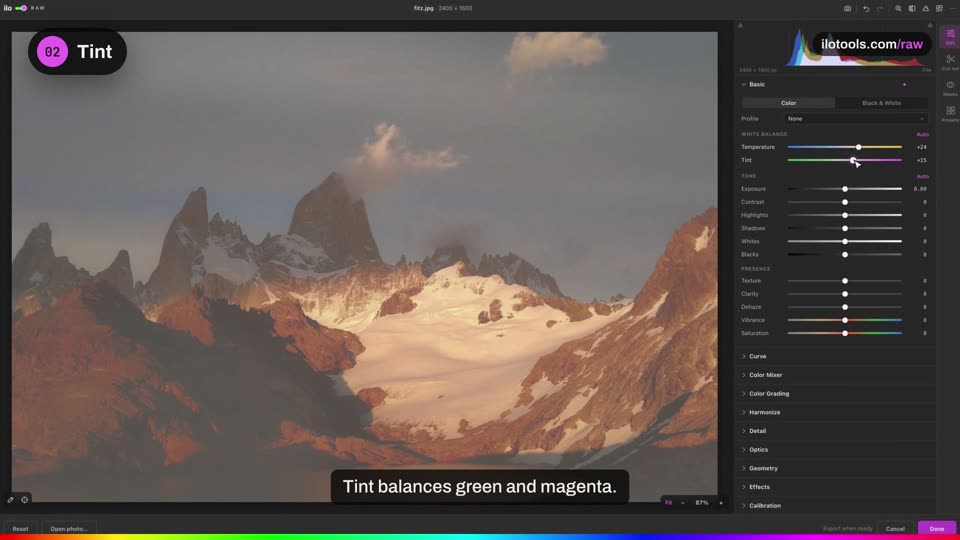Click the mountain photo preview
The image size is (960, 540).
tap(364, 267)
